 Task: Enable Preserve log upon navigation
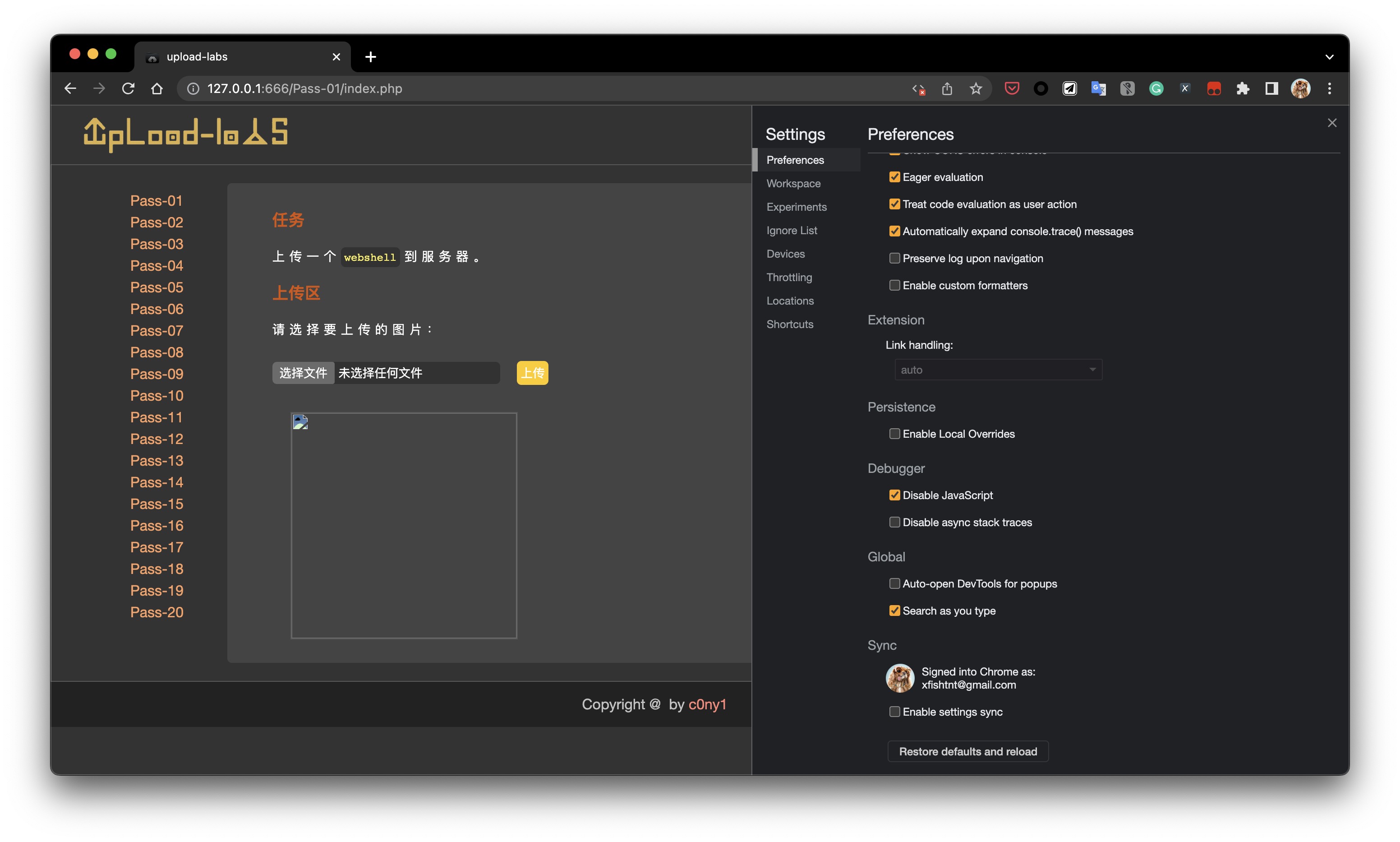894,258
